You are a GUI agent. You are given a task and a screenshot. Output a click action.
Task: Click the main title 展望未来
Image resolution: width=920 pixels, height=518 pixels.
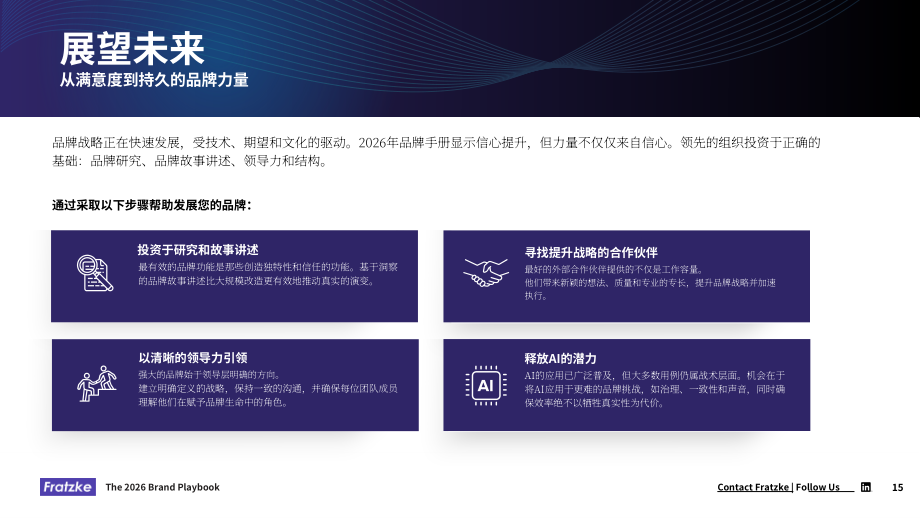tap(132, 49)
